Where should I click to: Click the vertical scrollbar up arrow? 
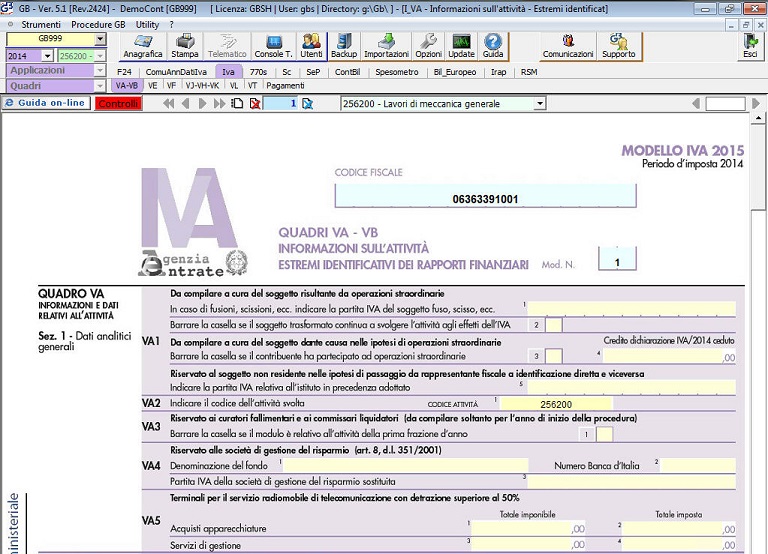pos(758,118)
